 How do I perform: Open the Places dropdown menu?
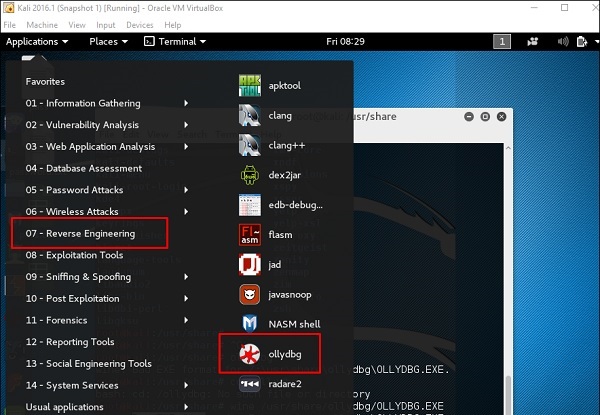pos(108,42)
